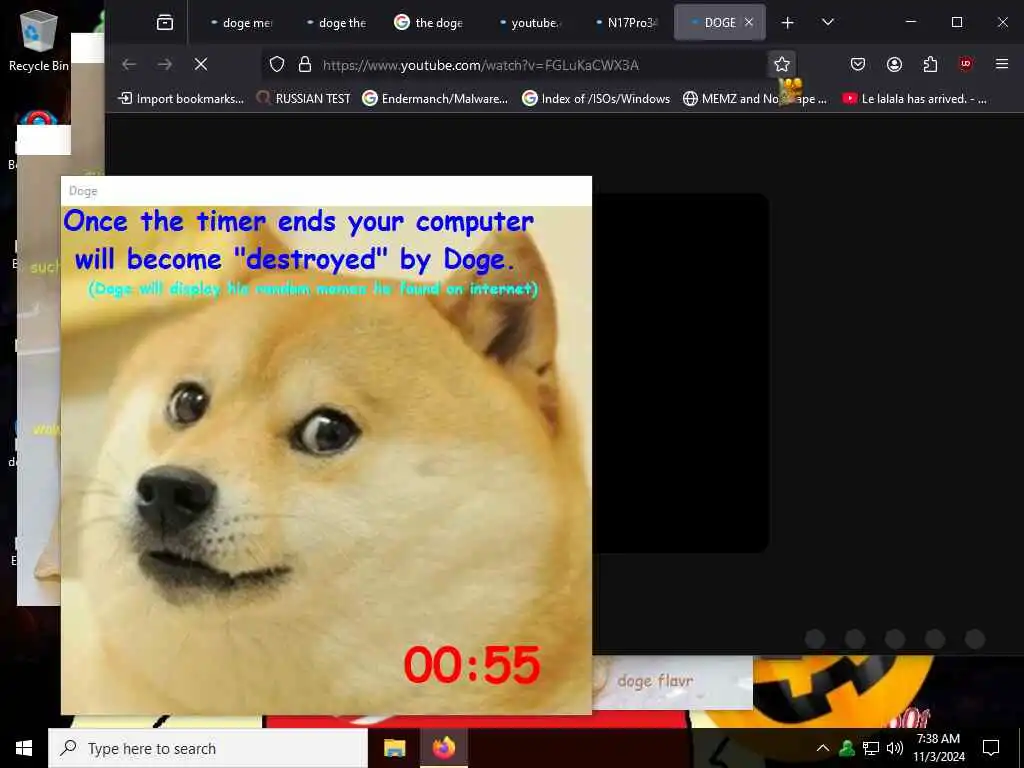Open tracking protection shield icon
The width and height of the screenshot is (1024, 768).
(277, 64)
